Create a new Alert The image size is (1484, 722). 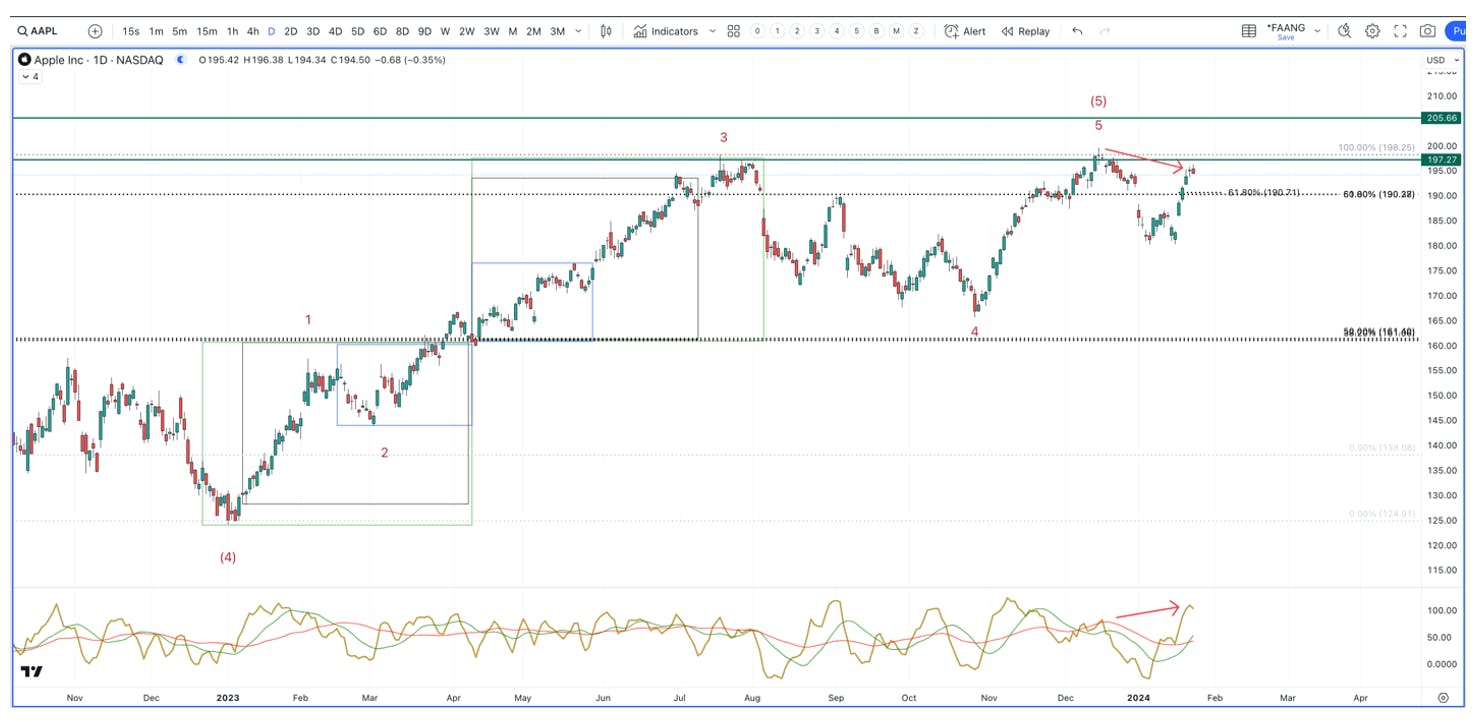(x=965, y=31)
